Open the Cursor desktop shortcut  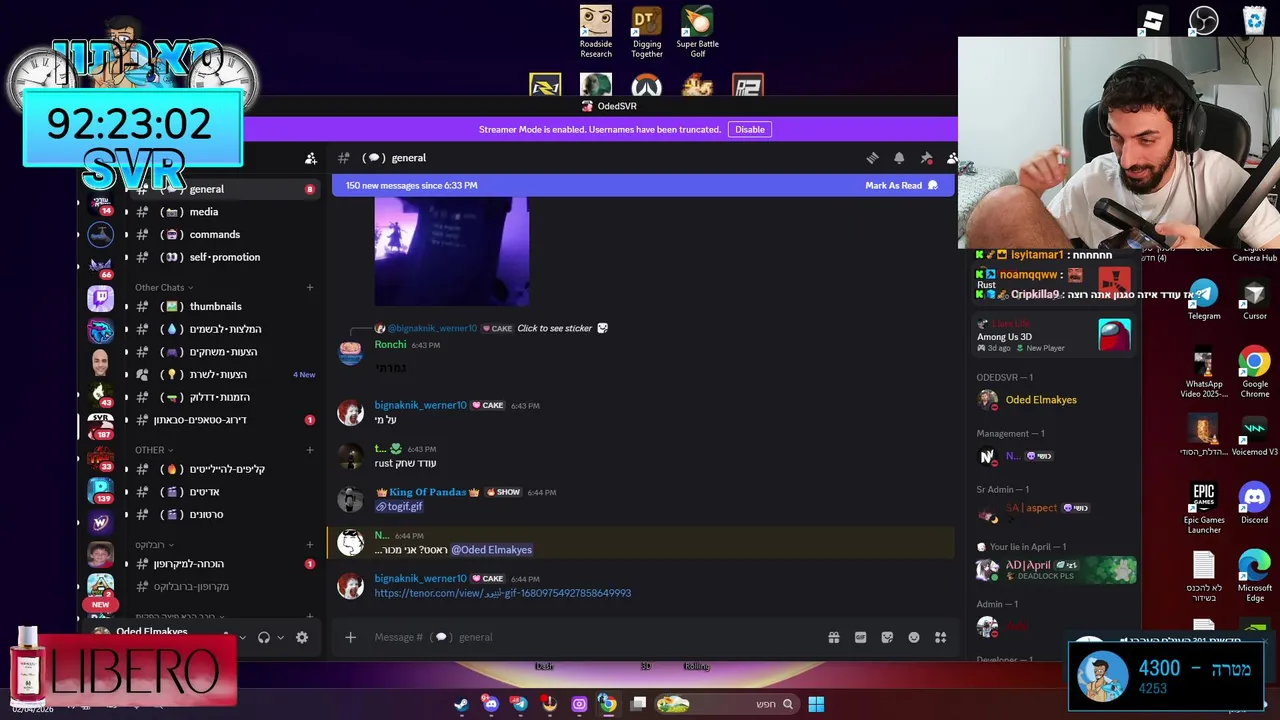1254,299
